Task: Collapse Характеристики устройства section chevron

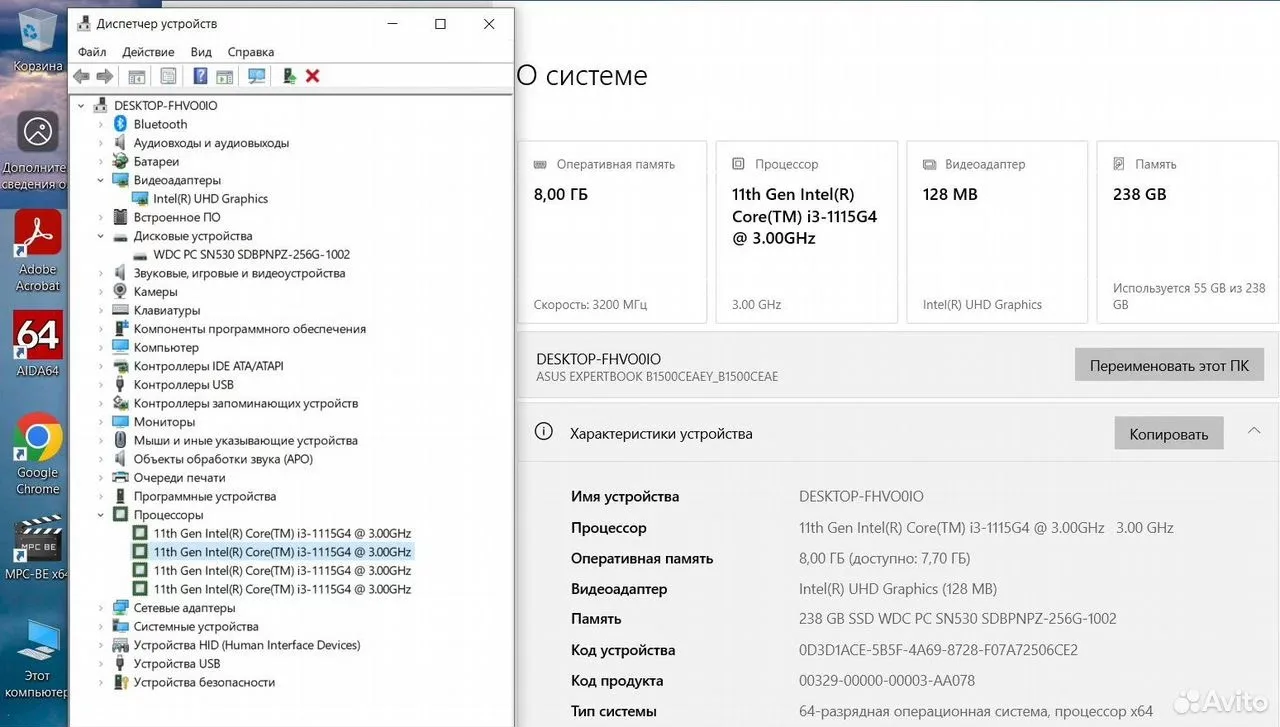Action: [x=1253, y=431]
